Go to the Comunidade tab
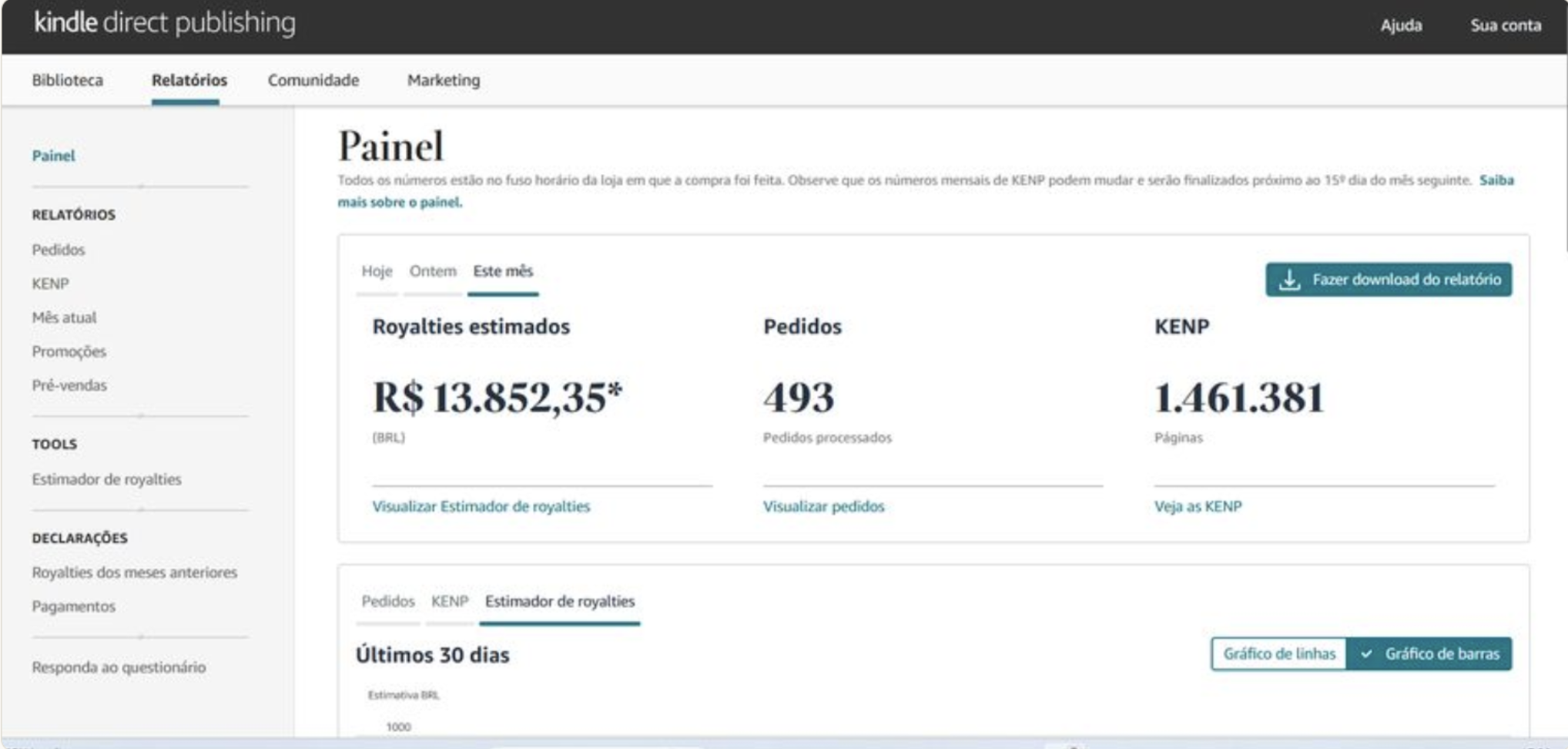Viewport: 1568px width, 749px height. point(313,80)
